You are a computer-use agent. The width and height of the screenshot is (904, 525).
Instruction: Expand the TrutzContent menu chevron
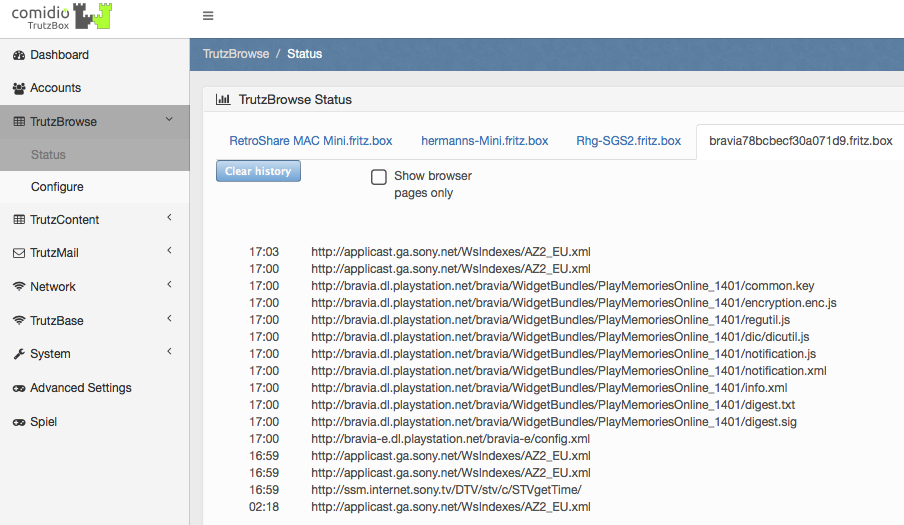(x=170, y=217)
